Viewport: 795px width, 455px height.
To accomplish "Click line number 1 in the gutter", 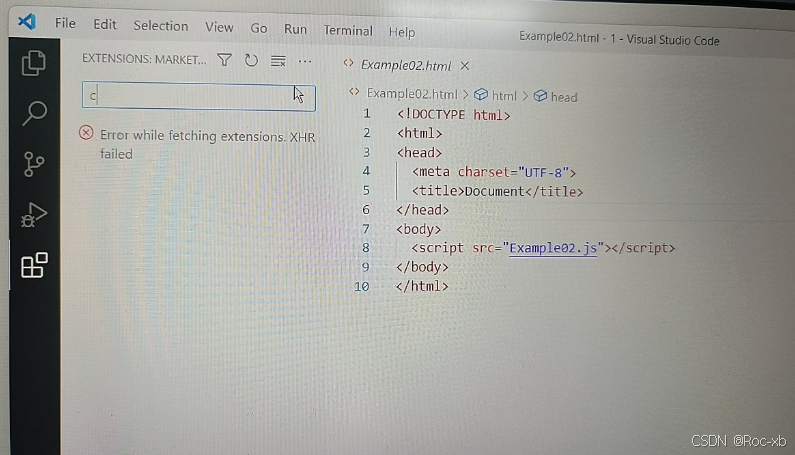I will [x=367, y=114].
